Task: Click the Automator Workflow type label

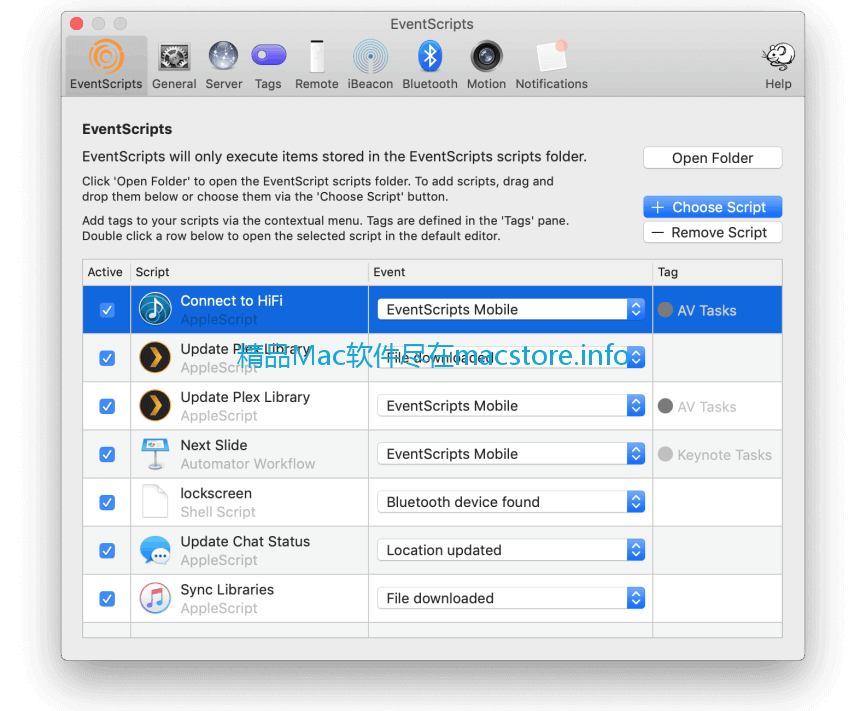Action: click(x=247, y=464)
